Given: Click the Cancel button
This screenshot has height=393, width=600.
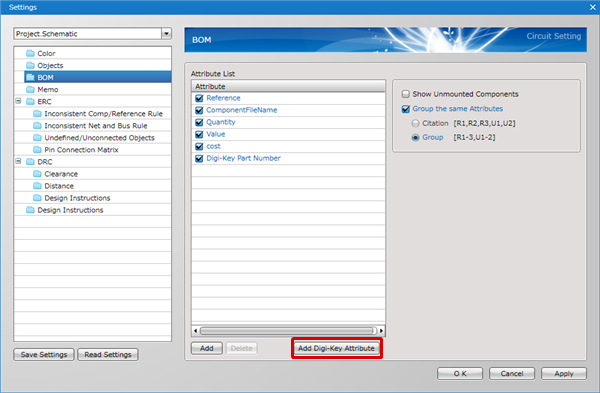Looking at the screenshot, I should click(x=512, y=373).
